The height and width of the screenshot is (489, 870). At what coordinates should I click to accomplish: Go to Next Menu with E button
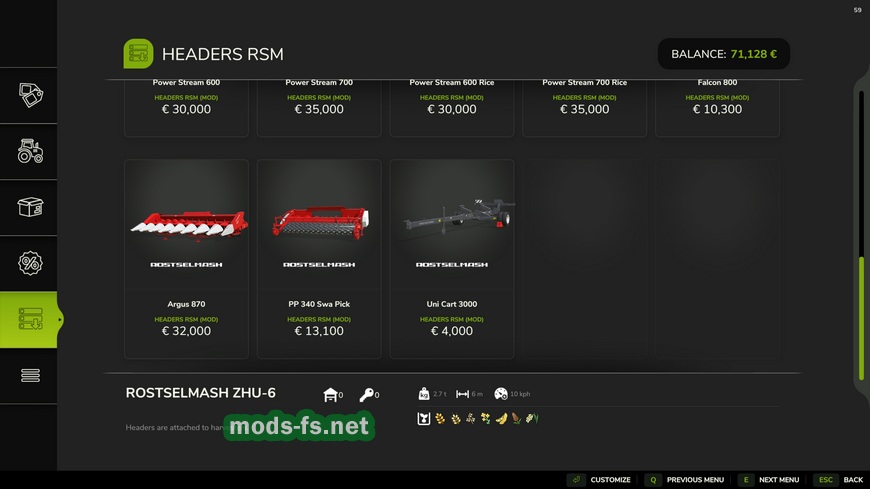[x=768, y=480]
